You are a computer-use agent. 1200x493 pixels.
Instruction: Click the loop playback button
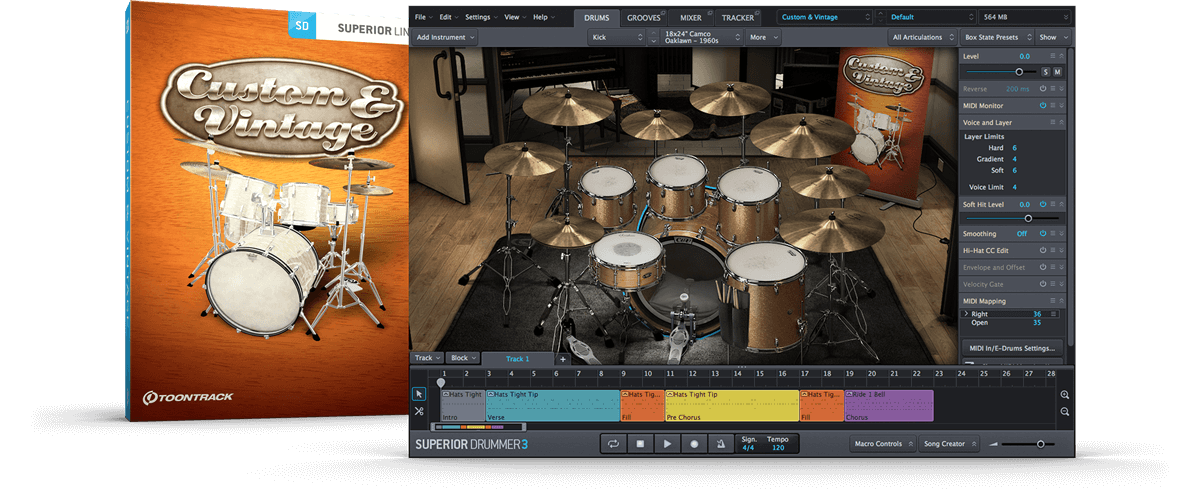pyautogui.click(x=612, y=444)
